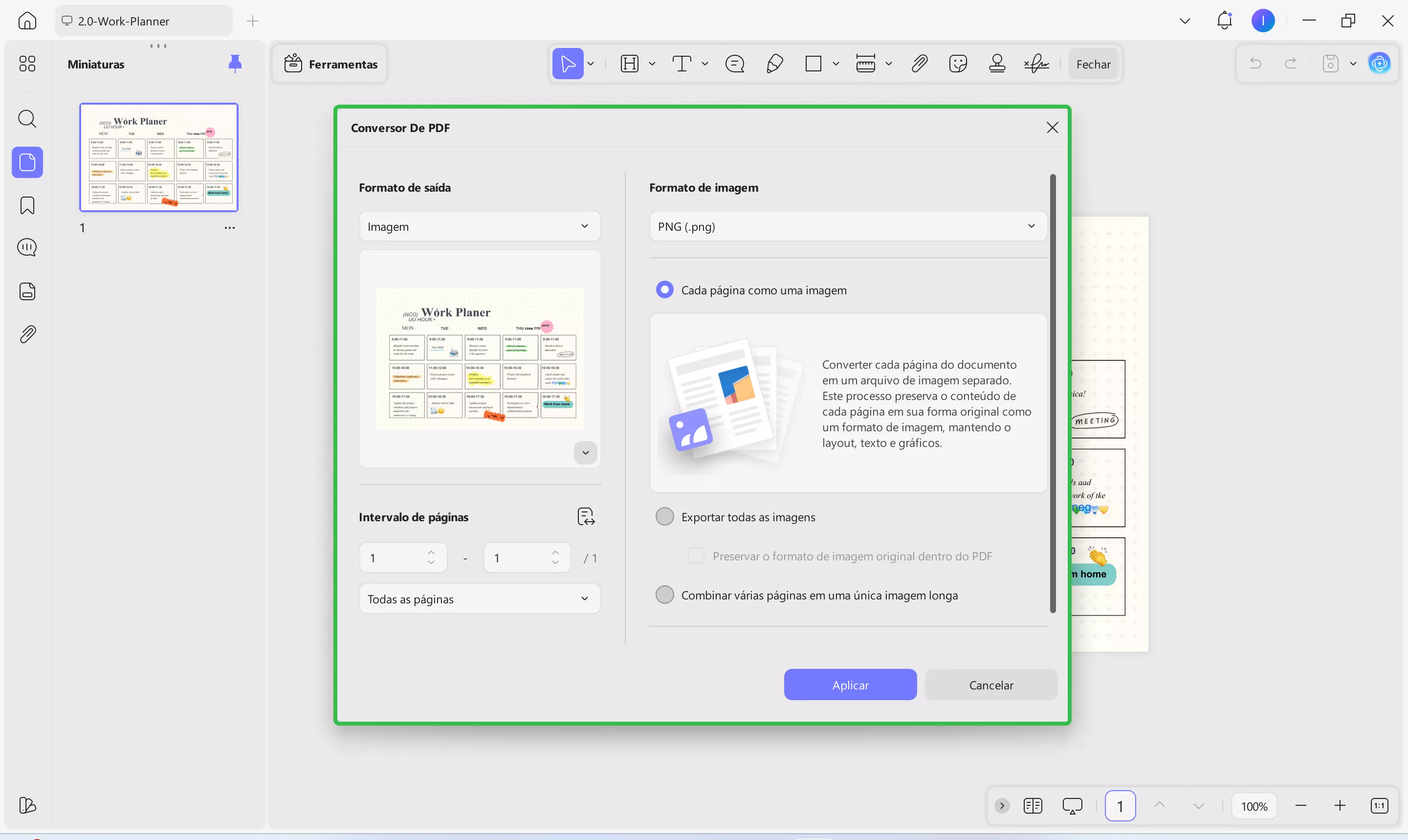Open the Text tool
Screen dimensions: 1408x840
(x=682, y=64)
